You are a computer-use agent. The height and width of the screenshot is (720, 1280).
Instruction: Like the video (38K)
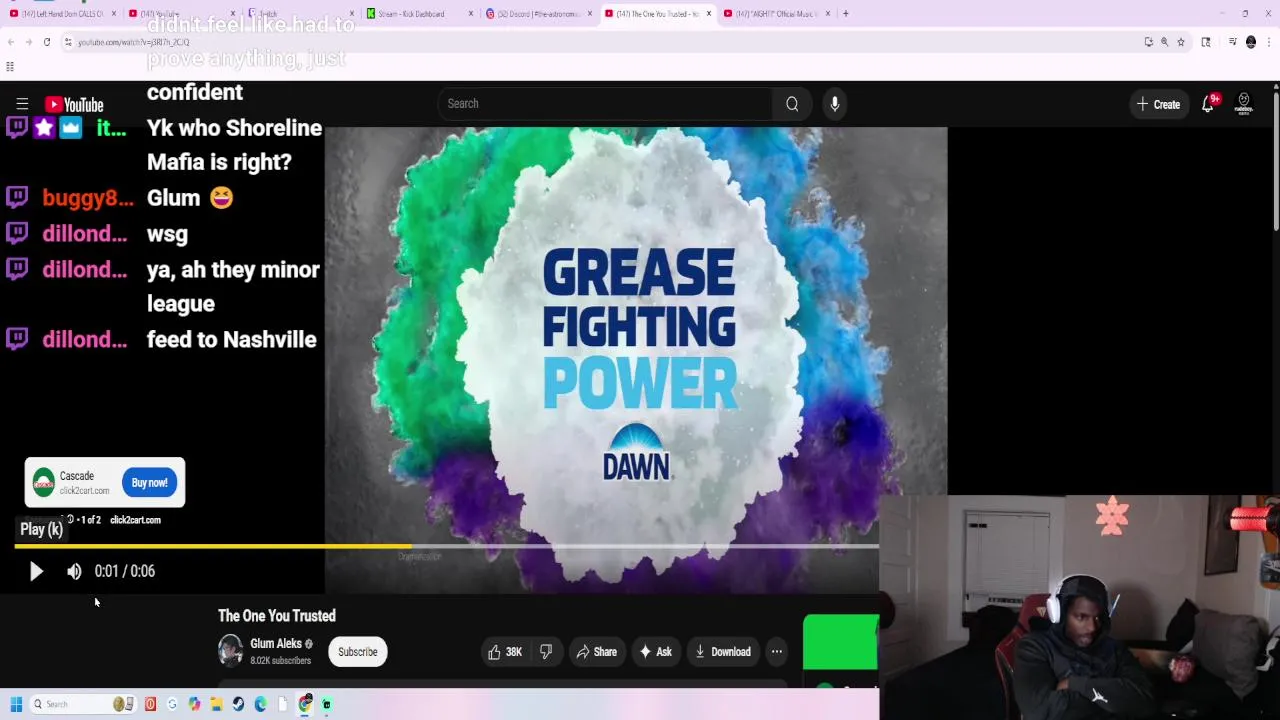pos(505,652)
